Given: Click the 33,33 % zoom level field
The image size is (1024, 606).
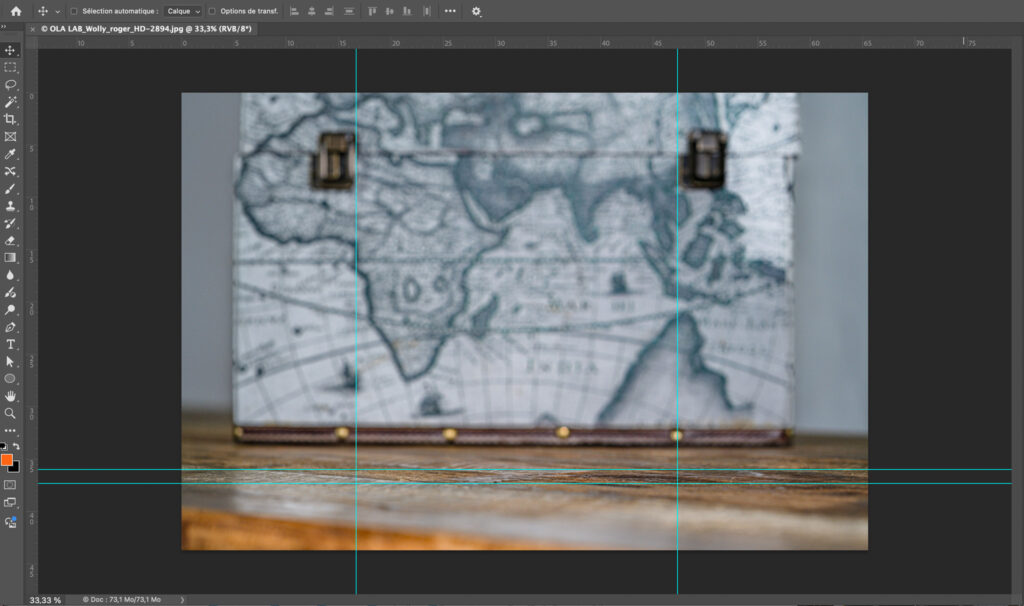Looking at the screenshot, I should (x=45, y=599).
